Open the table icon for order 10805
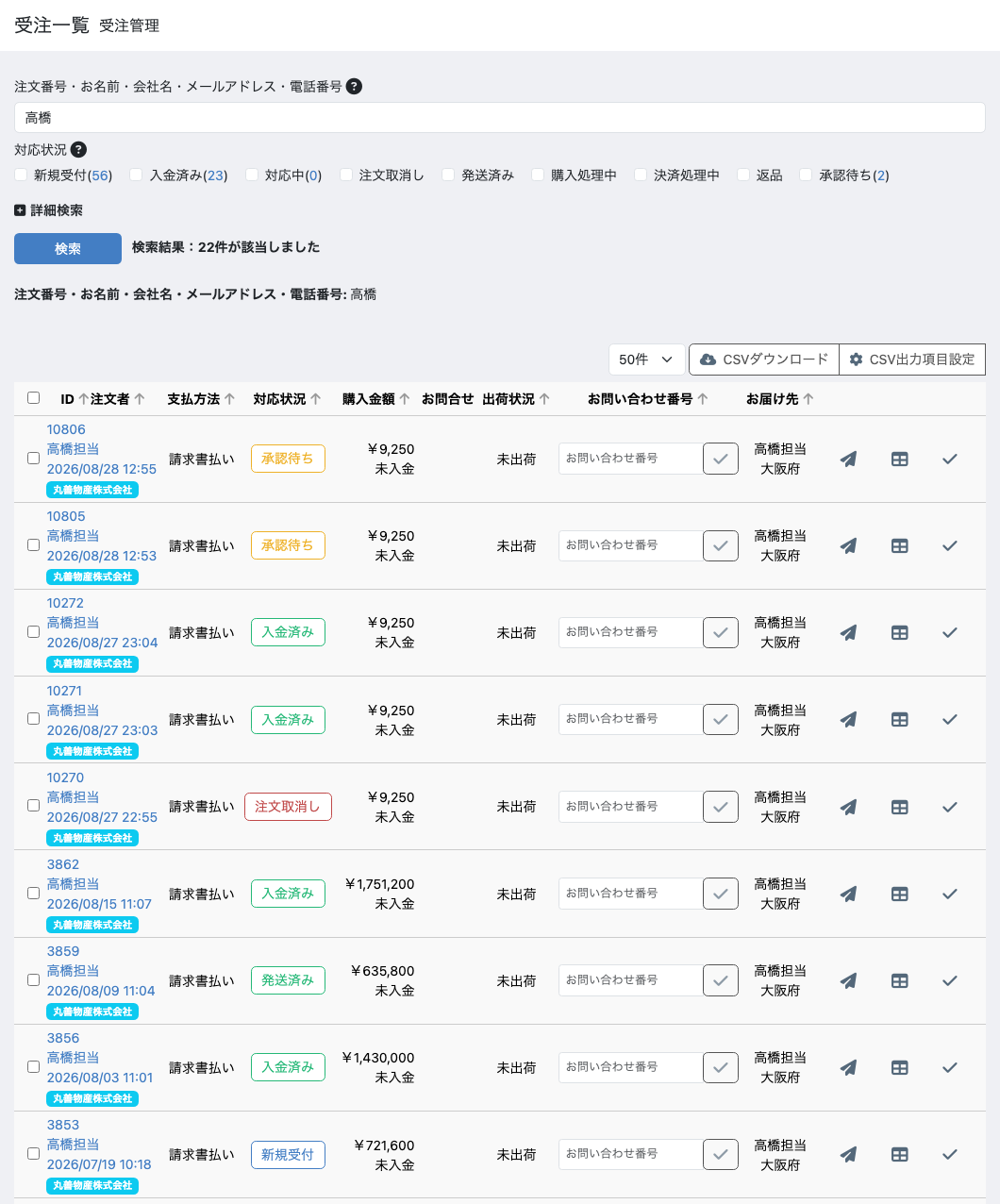Image resolution: width=1000 pixels, height=1204 pixels. (x=900, y=545)
